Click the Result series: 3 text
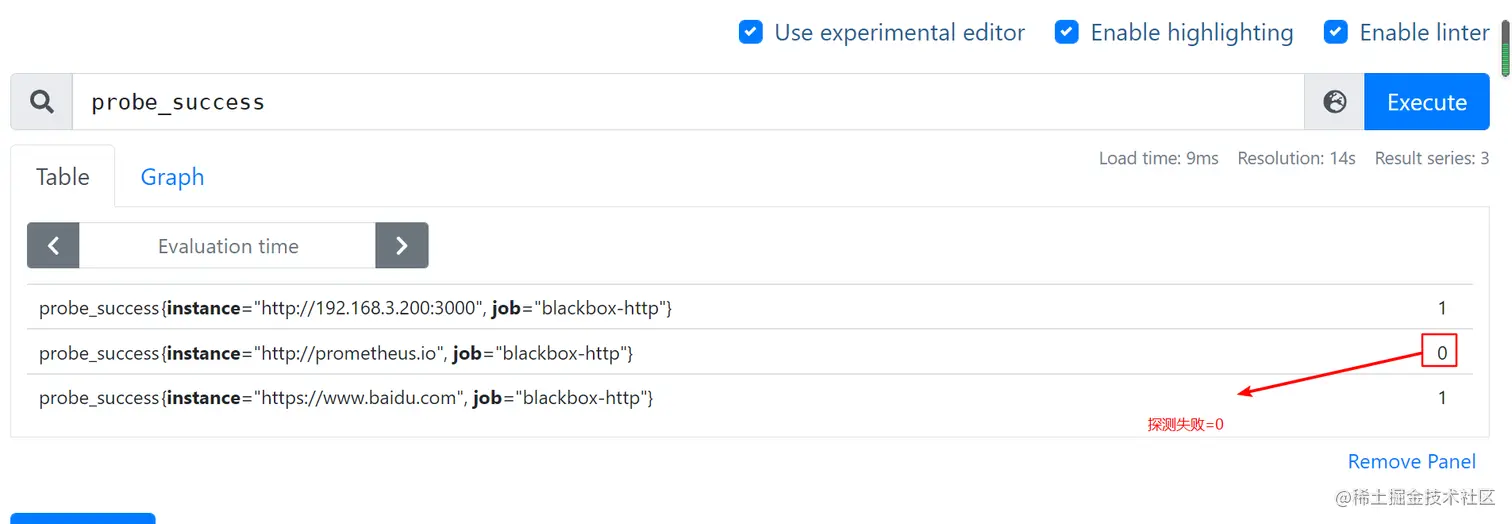 1431,158
